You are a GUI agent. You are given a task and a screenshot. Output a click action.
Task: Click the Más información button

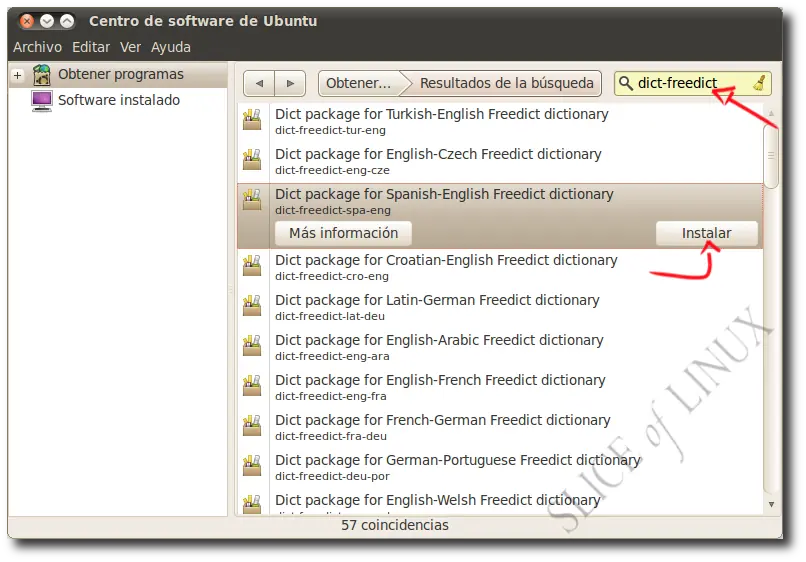(x=343, y=233)
